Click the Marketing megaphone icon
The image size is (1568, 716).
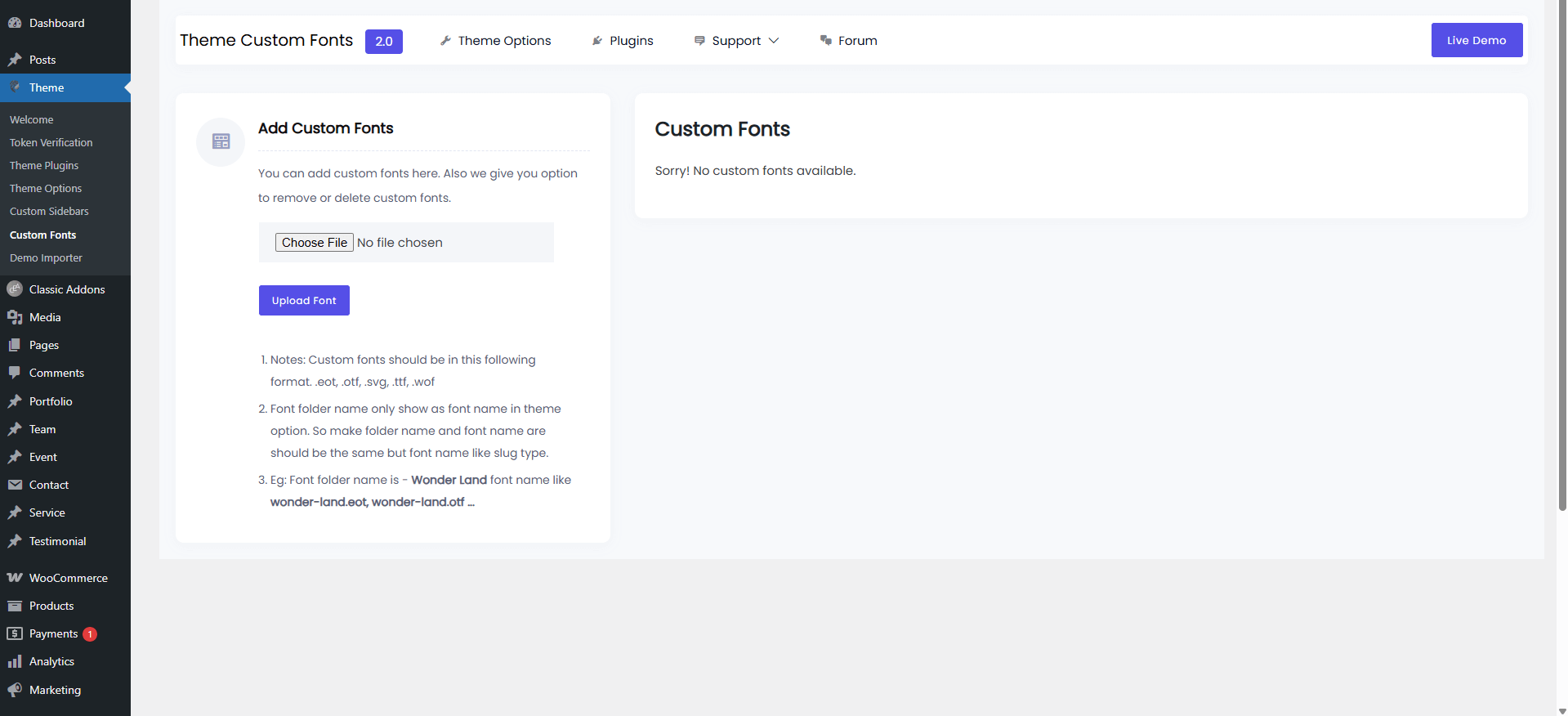15,690
